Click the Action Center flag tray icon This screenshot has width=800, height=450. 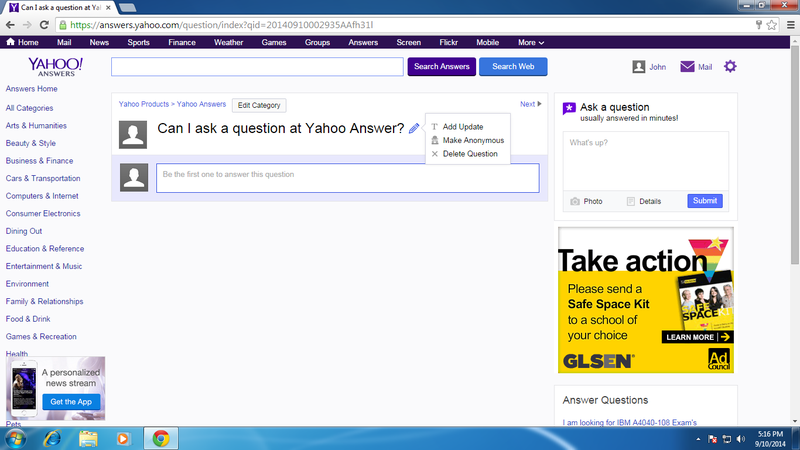pyautogui.click(x=713, y=439)
